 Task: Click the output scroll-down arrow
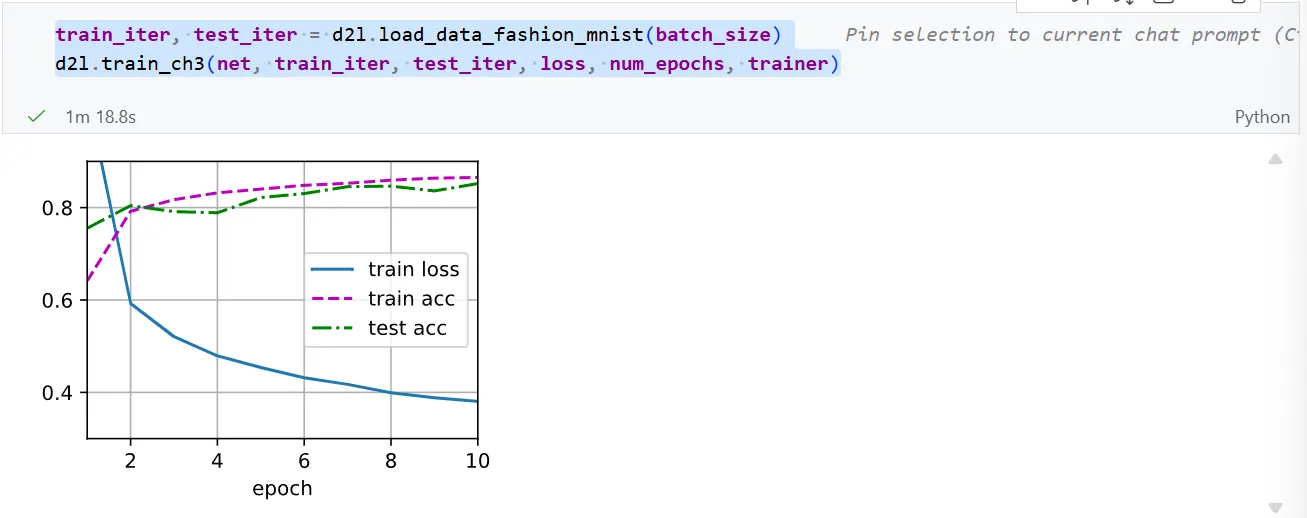click(x=1275, y=508)
